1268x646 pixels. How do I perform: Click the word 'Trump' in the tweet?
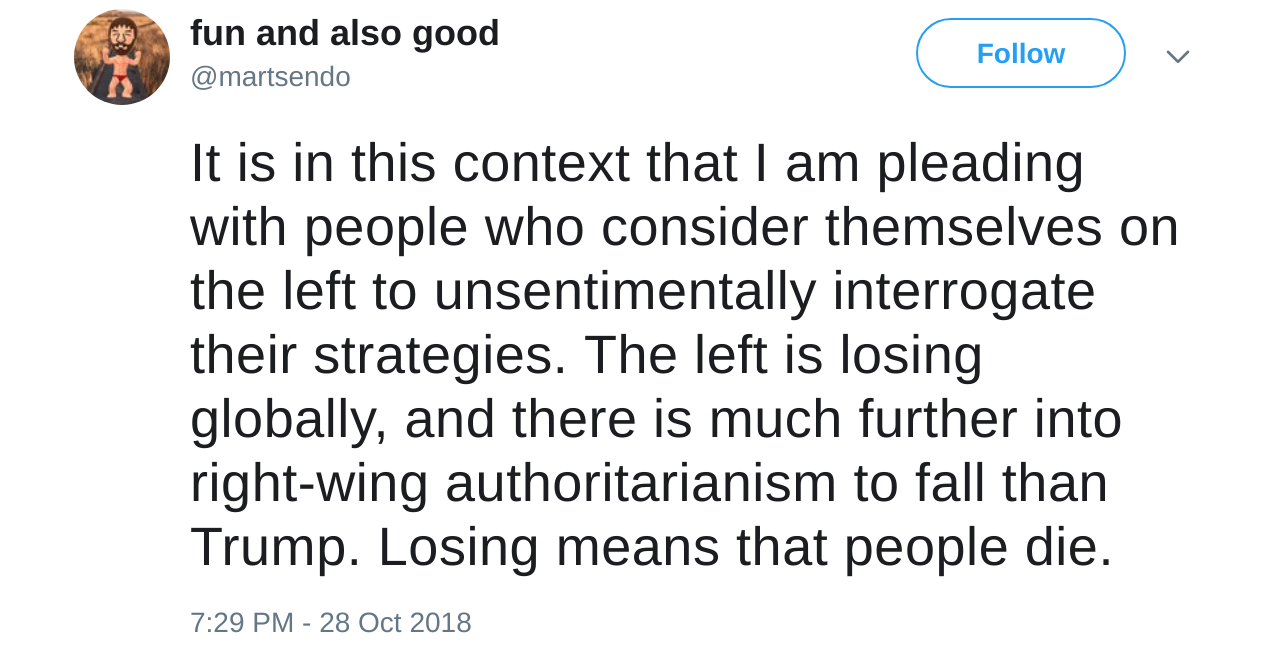click(x=267, y=547)
